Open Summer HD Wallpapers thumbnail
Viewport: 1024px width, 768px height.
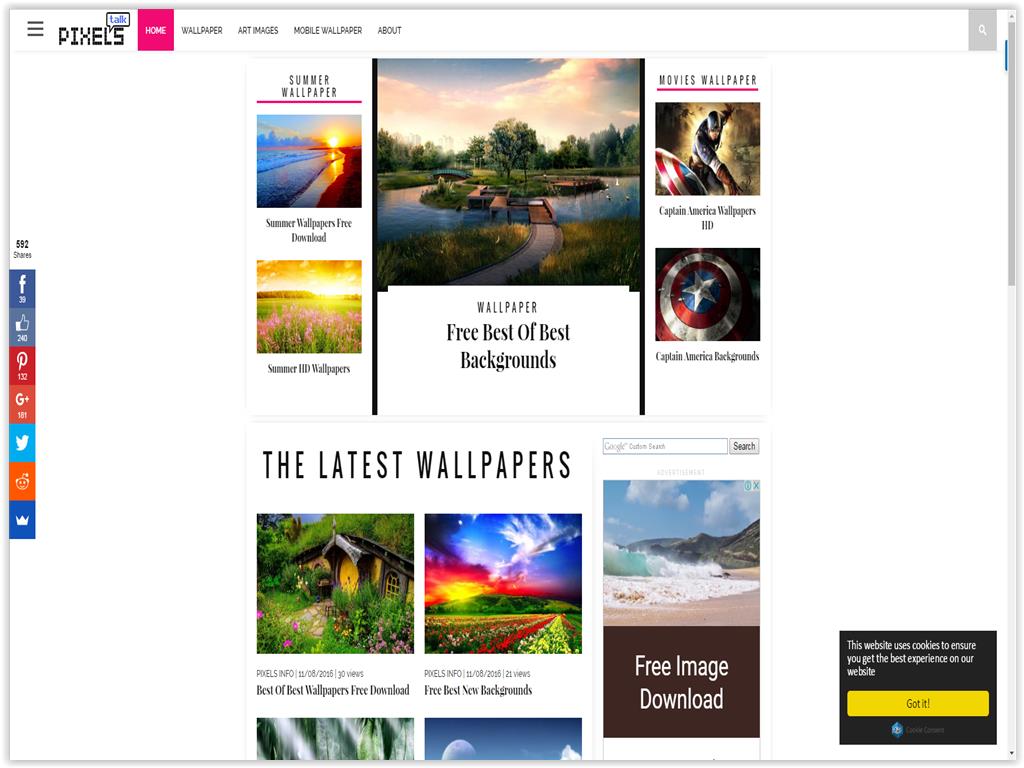[309, 306]
